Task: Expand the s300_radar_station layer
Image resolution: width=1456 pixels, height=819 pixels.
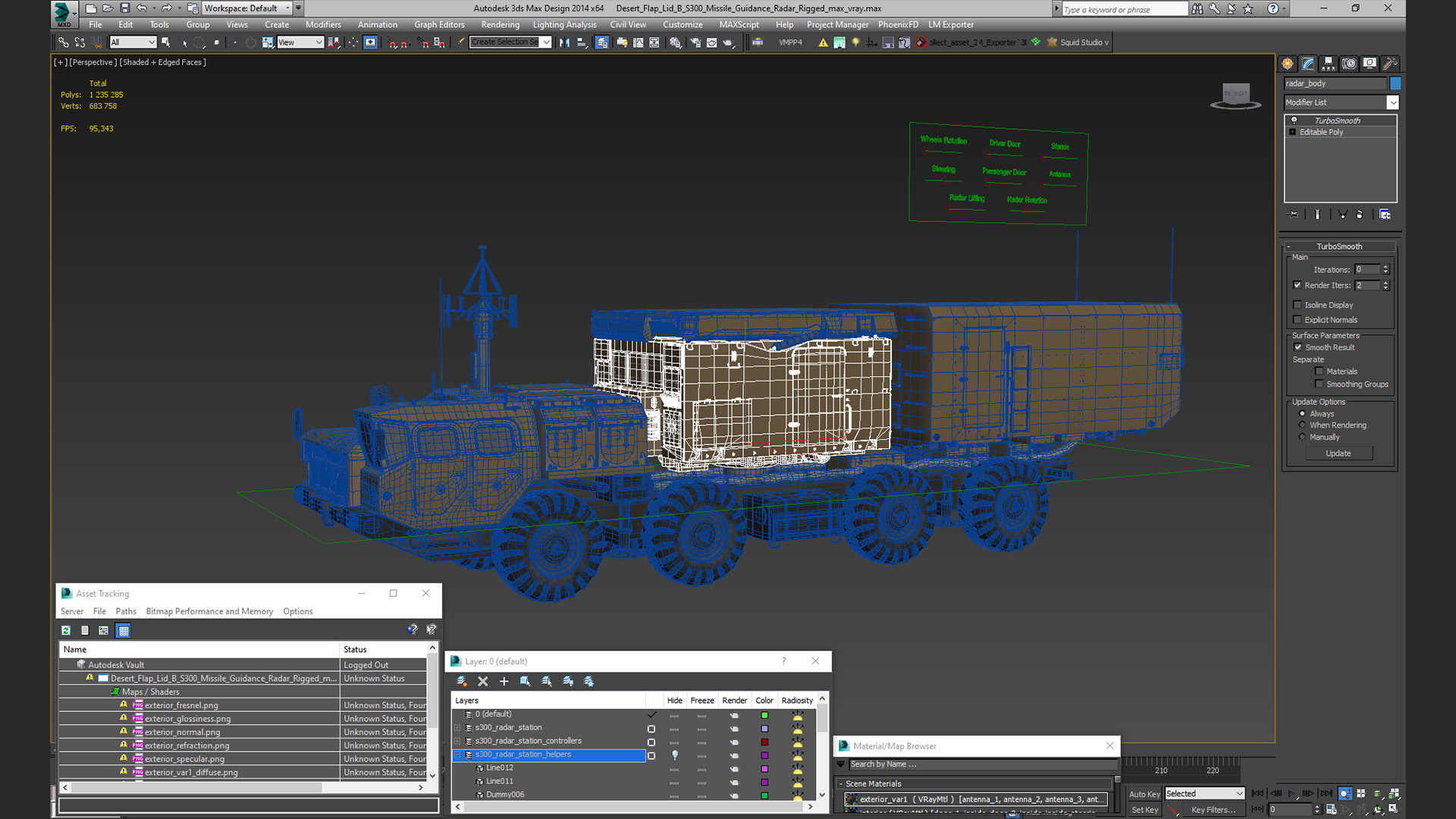Action: [x=457, y=728]
